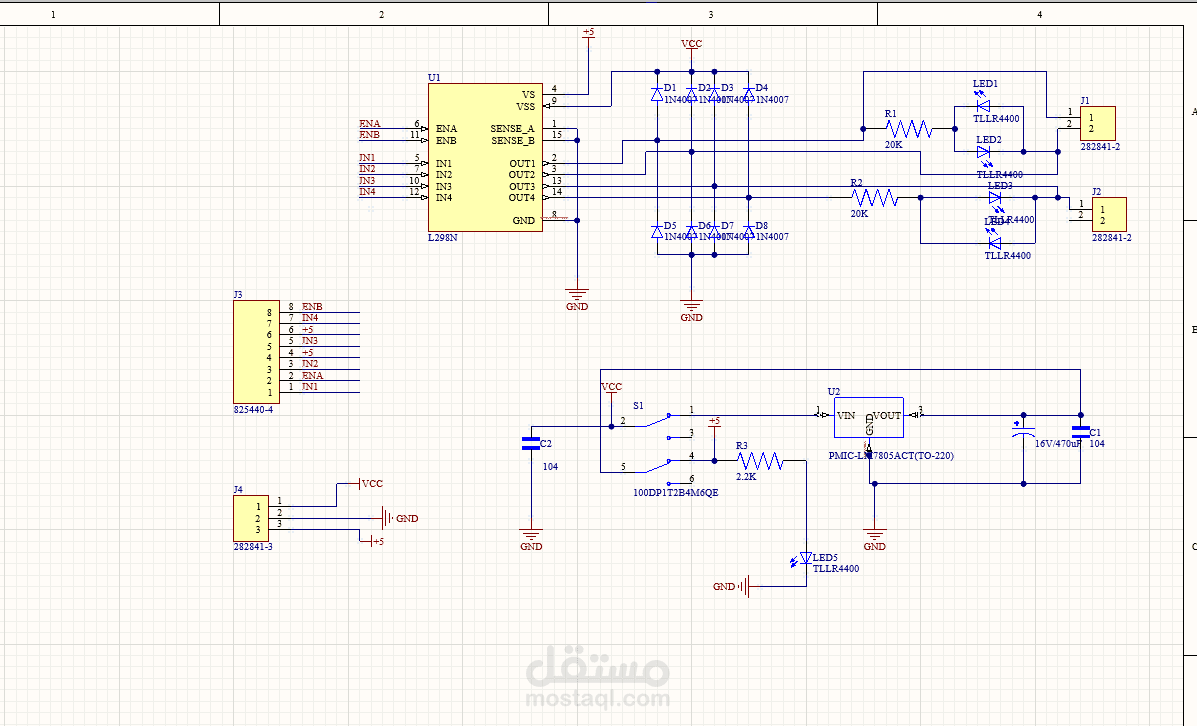Click the 100DP1T2B4M6QE switch part text

click(x=676, y=493)
